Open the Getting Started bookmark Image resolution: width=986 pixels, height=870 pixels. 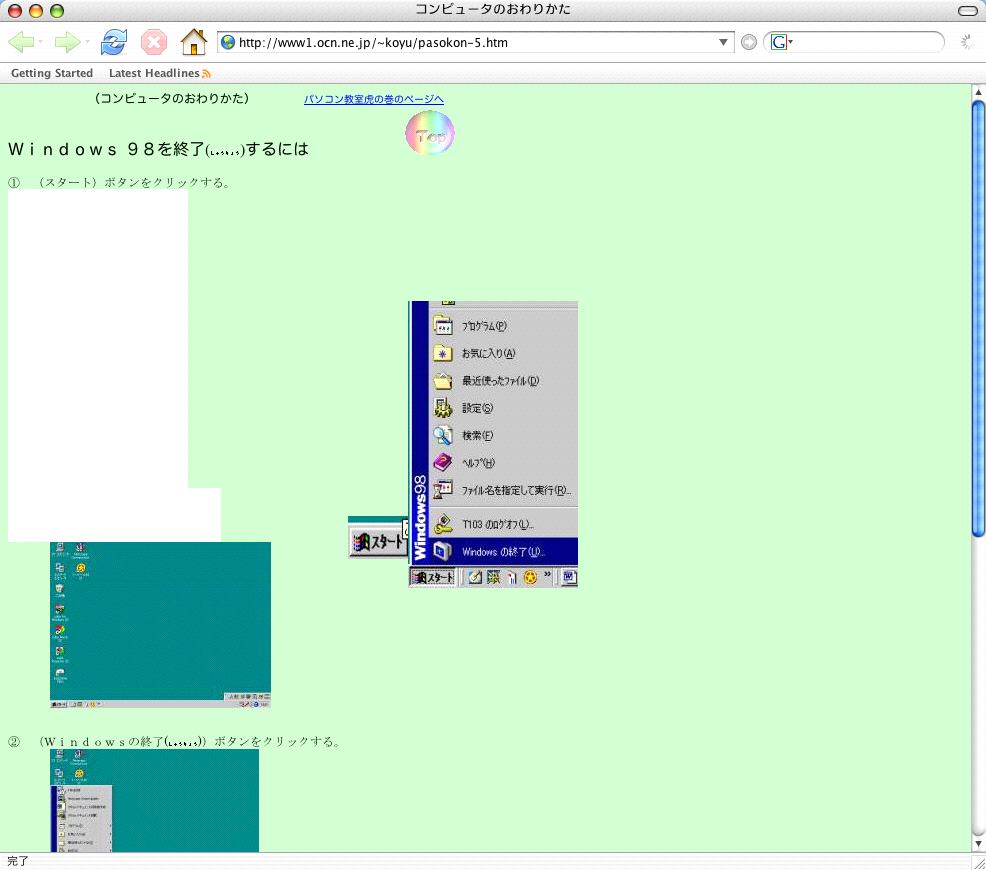tap(52, 73)
